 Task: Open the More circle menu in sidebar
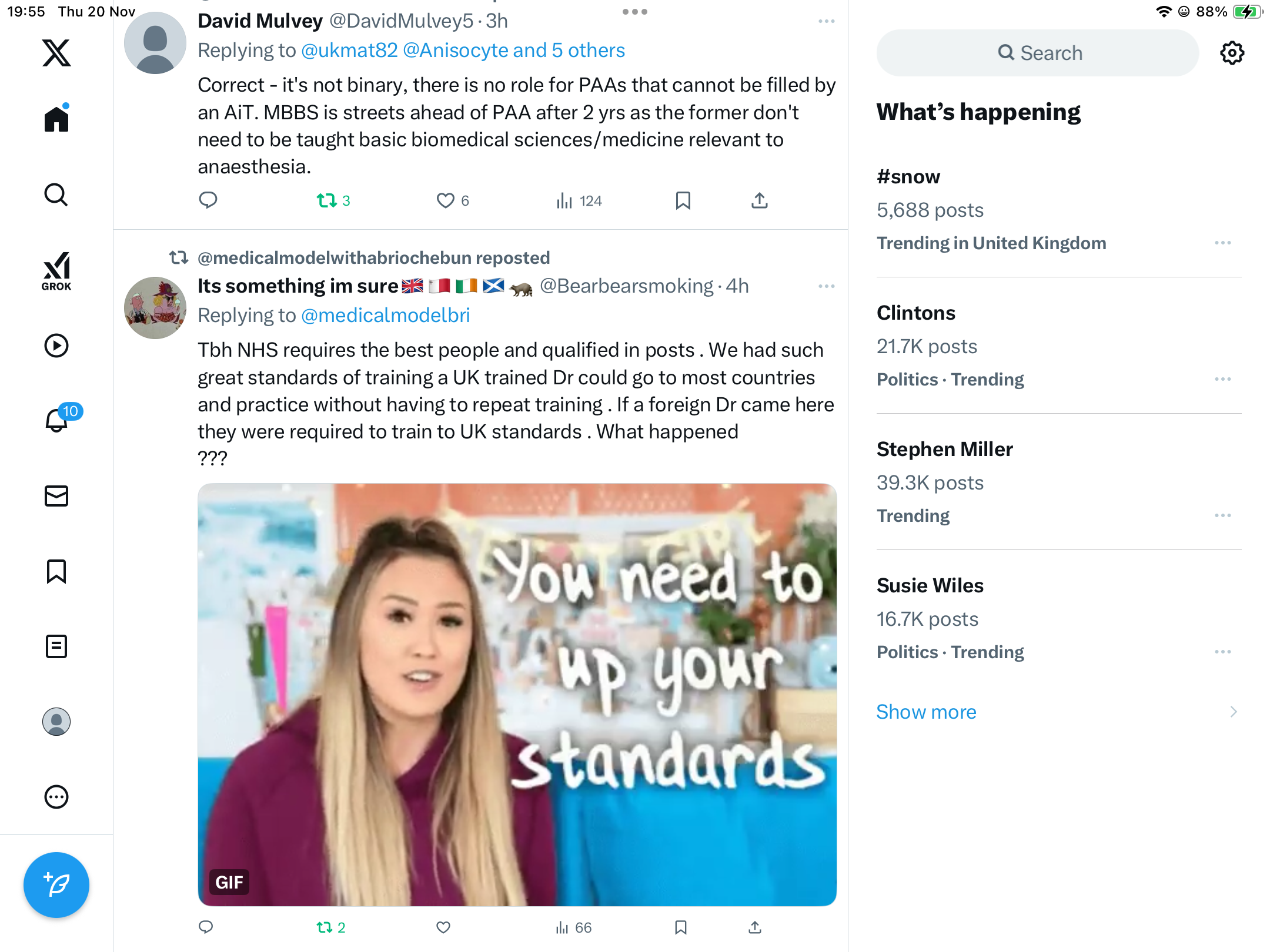click(56, 797)
